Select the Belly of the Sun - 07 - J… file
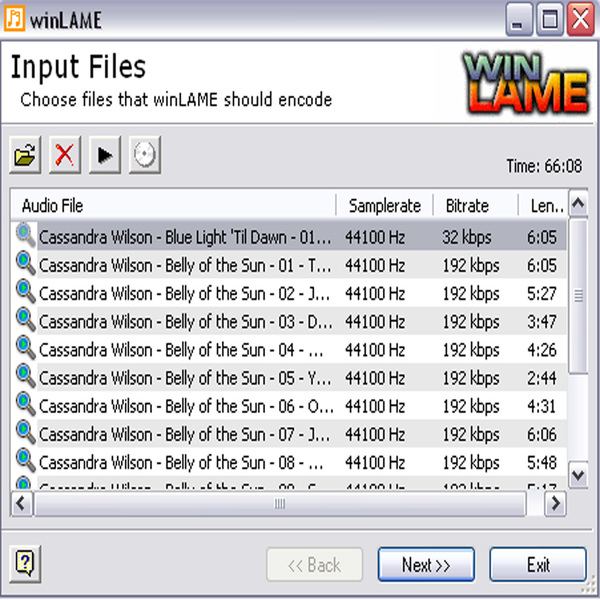 [184, 435]
